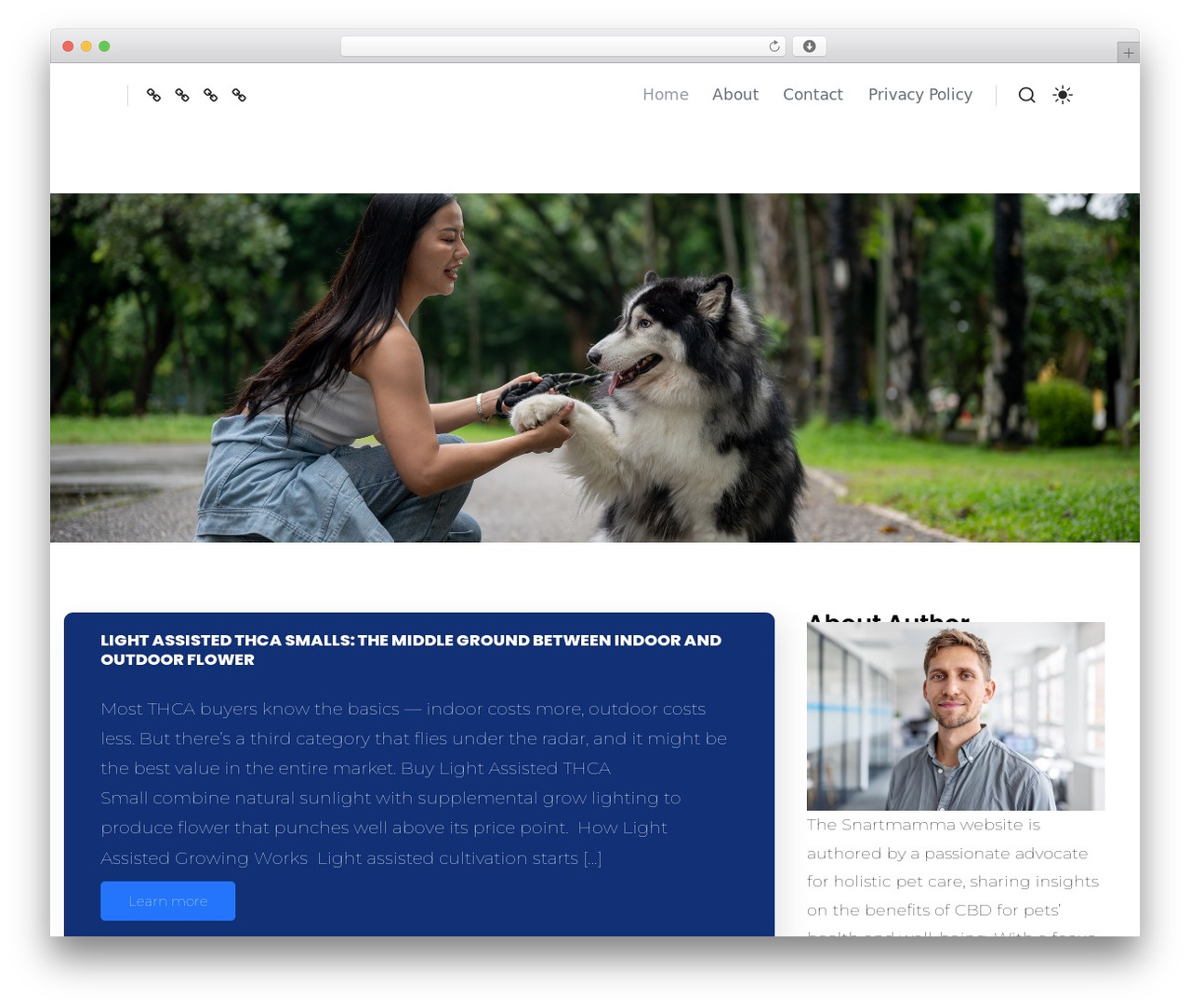Open a new tab with the plus button
The width and height of the screenshot is (1190, 1008).
[x=1128, y=53]
